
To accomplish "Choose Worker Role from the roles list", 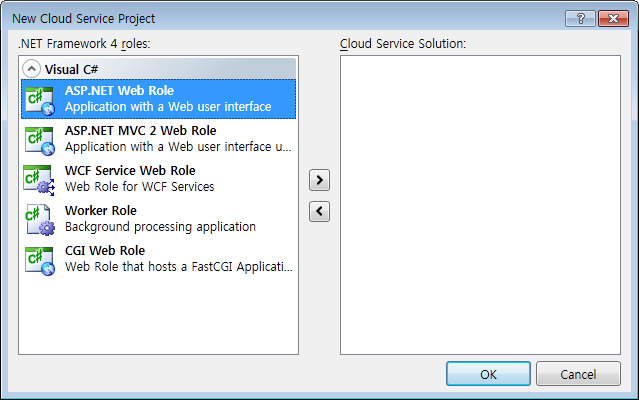I will pyautogui.click(x=159, y=219).
